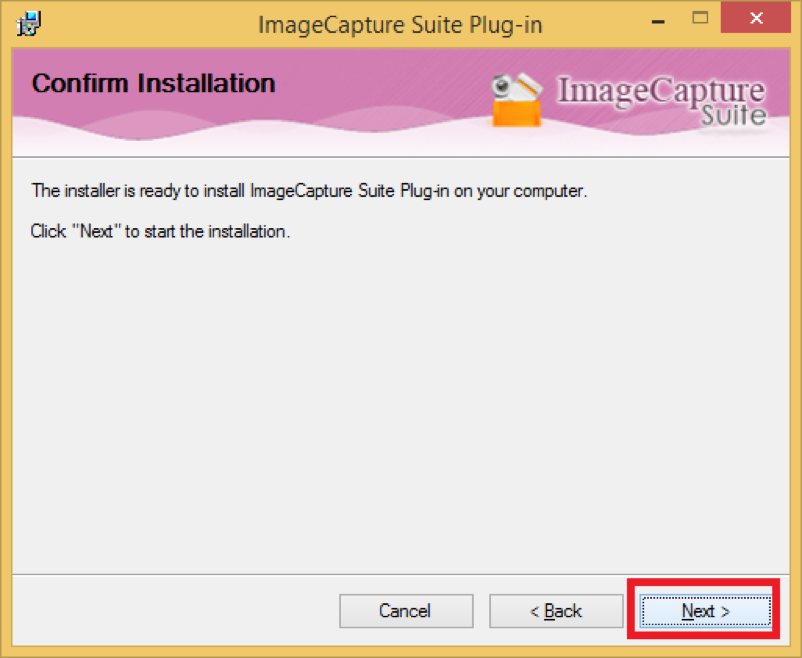Viewport: 802px width, 658px height.
Task: Minimize the ImageCapture Suite Plug-in window
Action: pyautogui.click(x=659, y=20)
